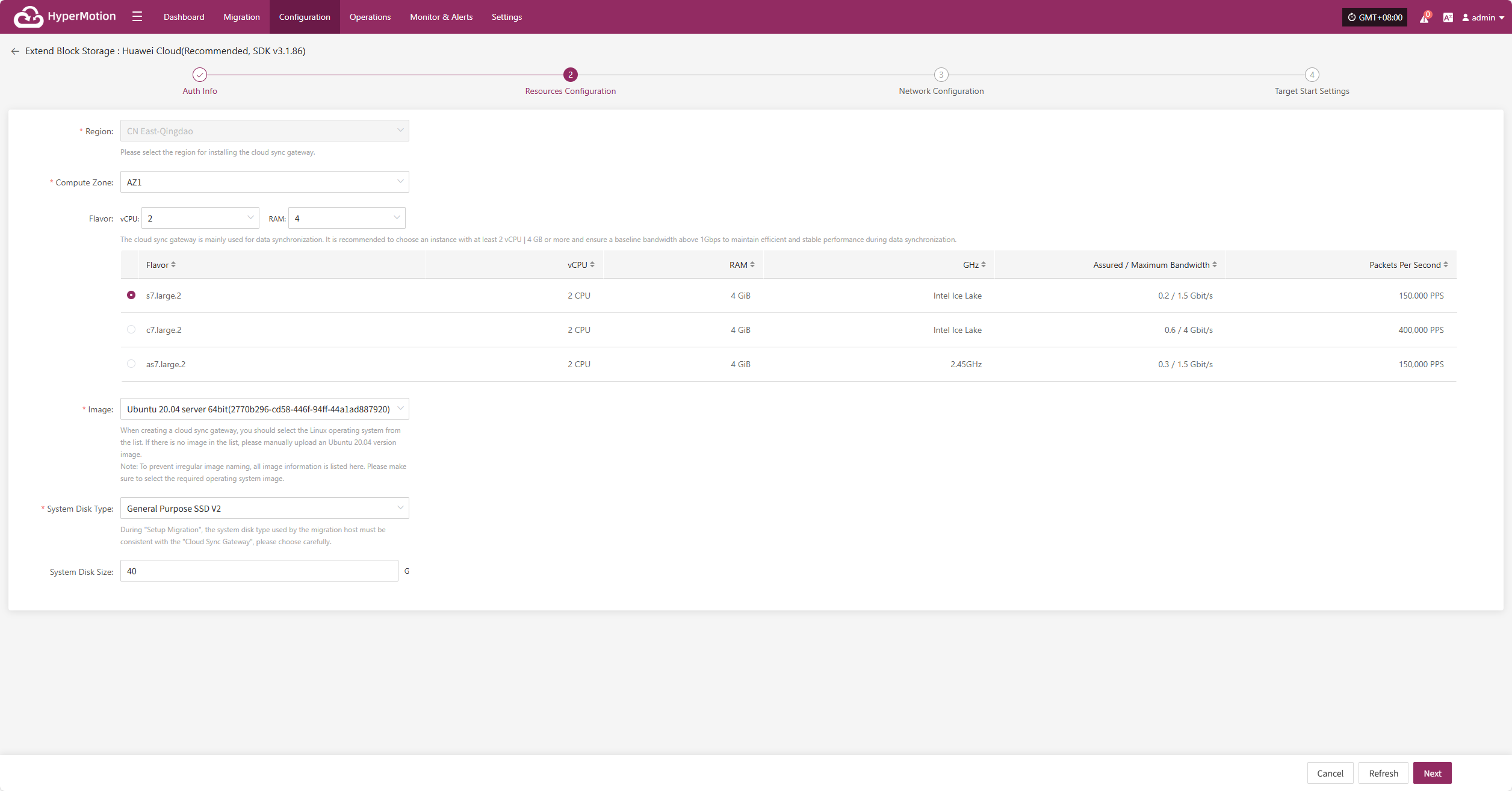Click the Cancel button
1512x791 pixels.
[x=1330, y=773]
